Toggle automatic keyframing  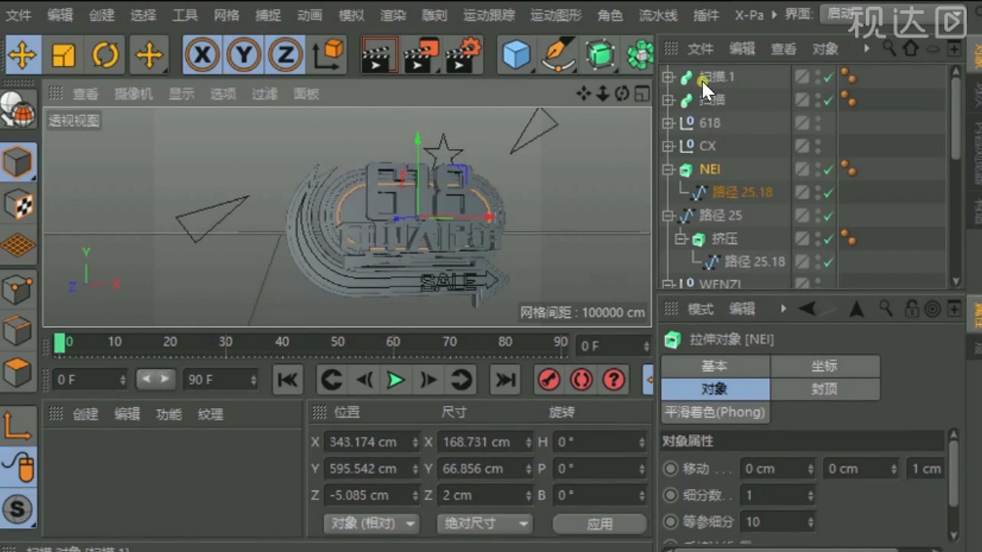[581, 380]
